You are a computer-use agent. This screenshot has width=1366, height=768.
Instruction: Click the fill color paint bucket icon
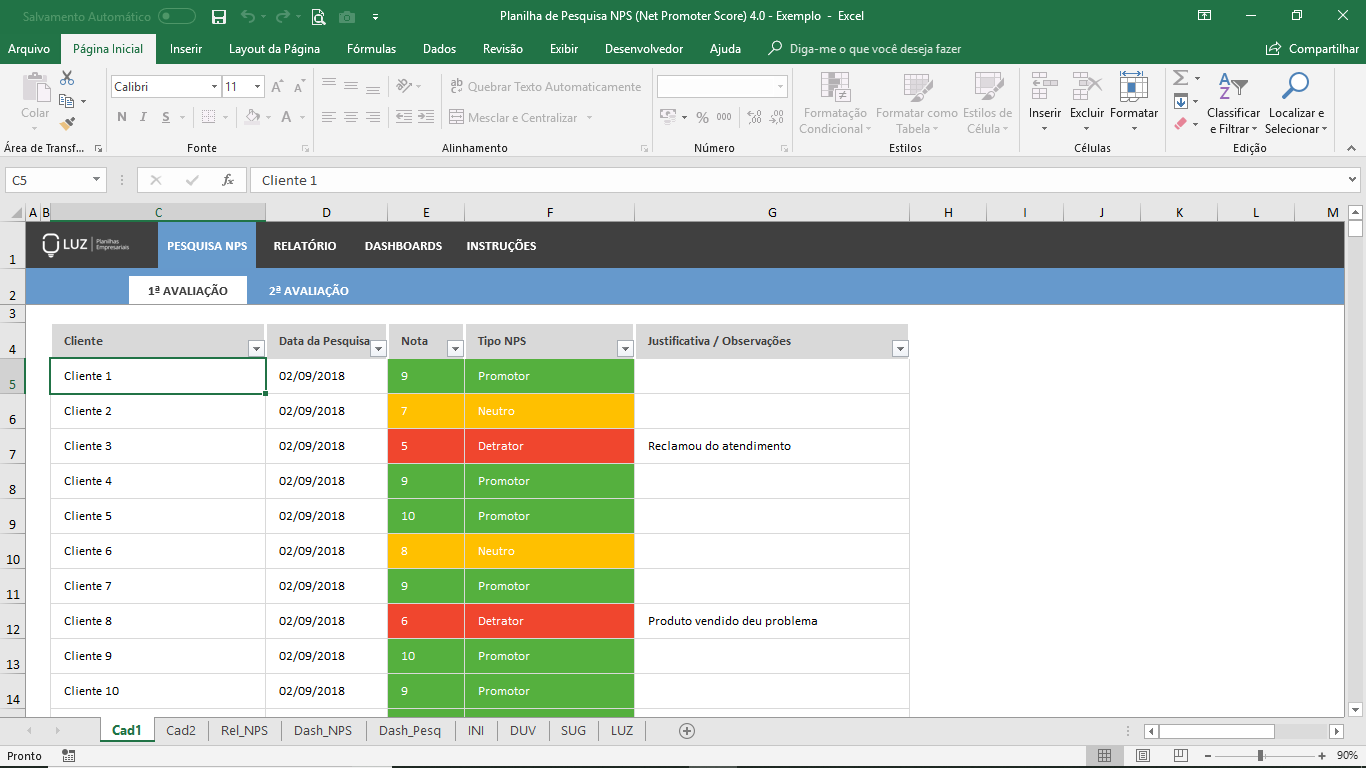coord(252,117)
